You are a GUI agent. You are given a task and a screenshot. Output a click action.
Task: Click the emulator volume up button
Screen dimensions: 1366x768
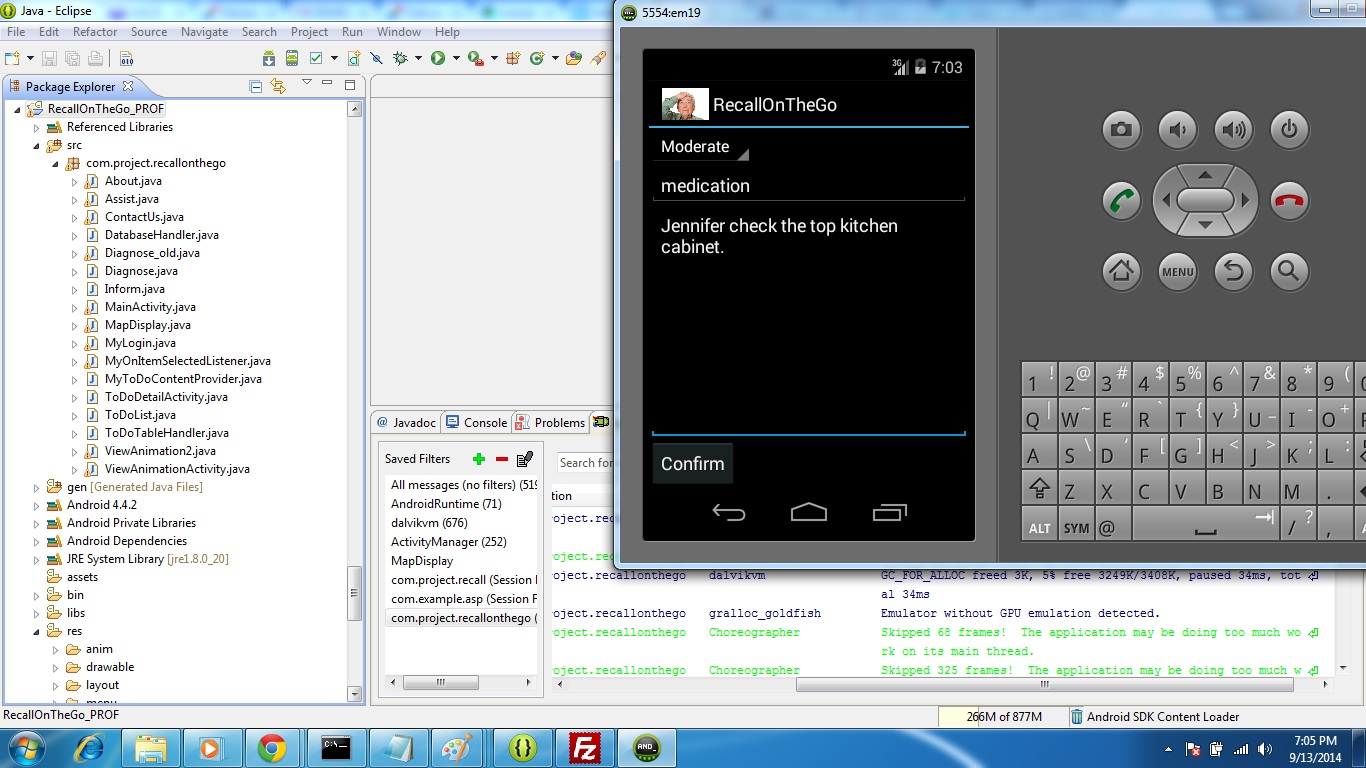click(1233, 129)
